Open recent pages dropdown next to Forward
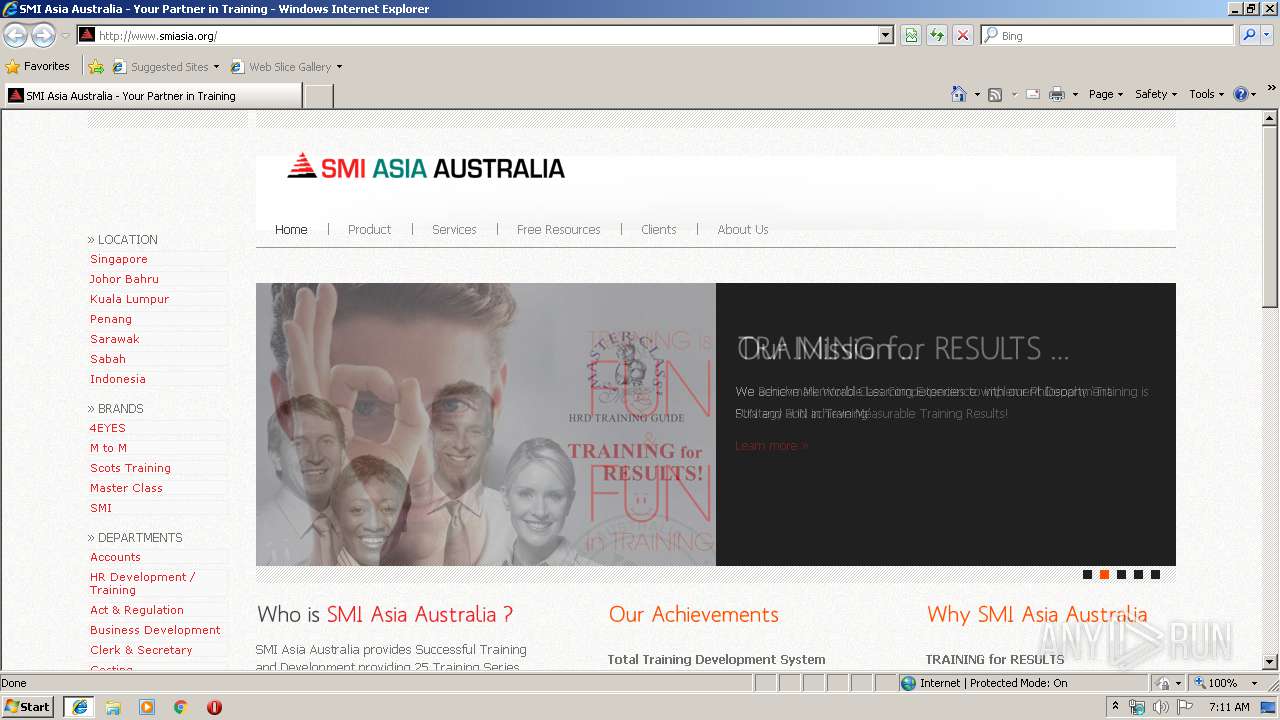Image resolution: width=1280 pixels, height=720 pixels. point(65,35)
